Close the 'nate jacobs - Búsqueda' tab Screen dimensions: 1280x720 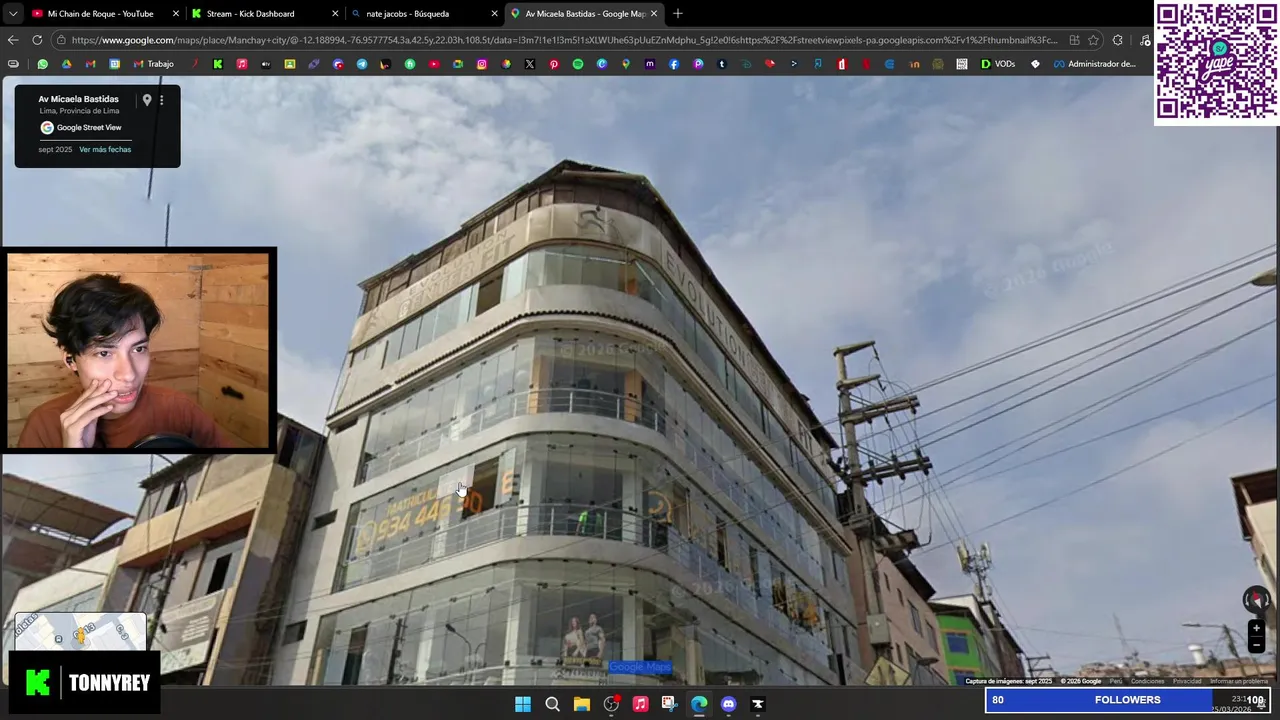click(x=494, y=14)
